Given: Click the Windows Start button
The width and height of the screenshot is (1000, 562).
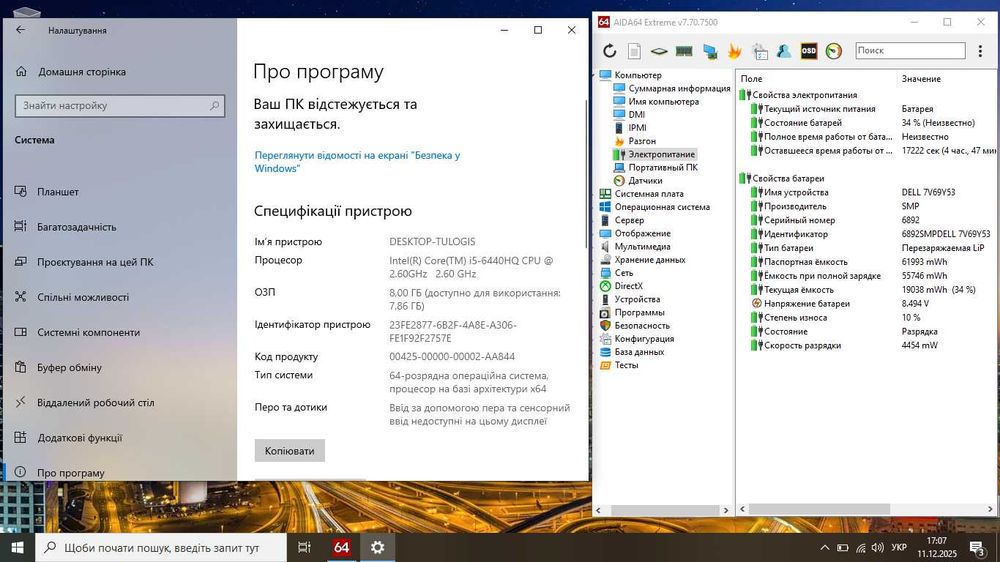Looking at the screenshot, I should coord(17,547).
